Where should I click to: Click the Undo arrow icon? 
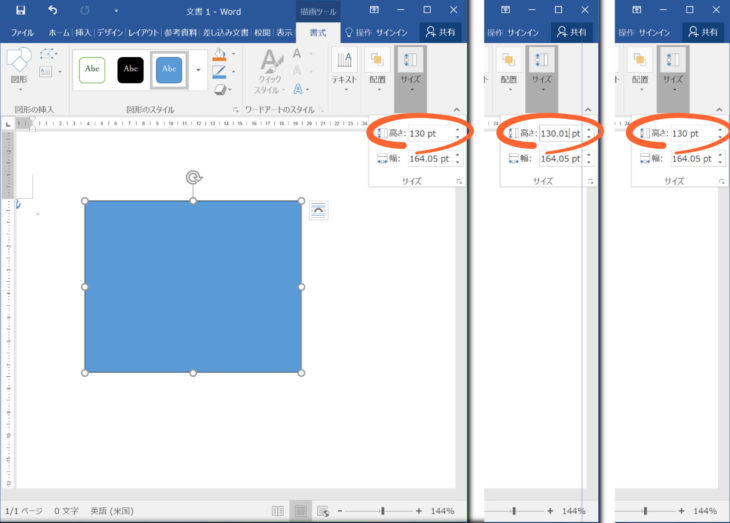coord(52,10)
